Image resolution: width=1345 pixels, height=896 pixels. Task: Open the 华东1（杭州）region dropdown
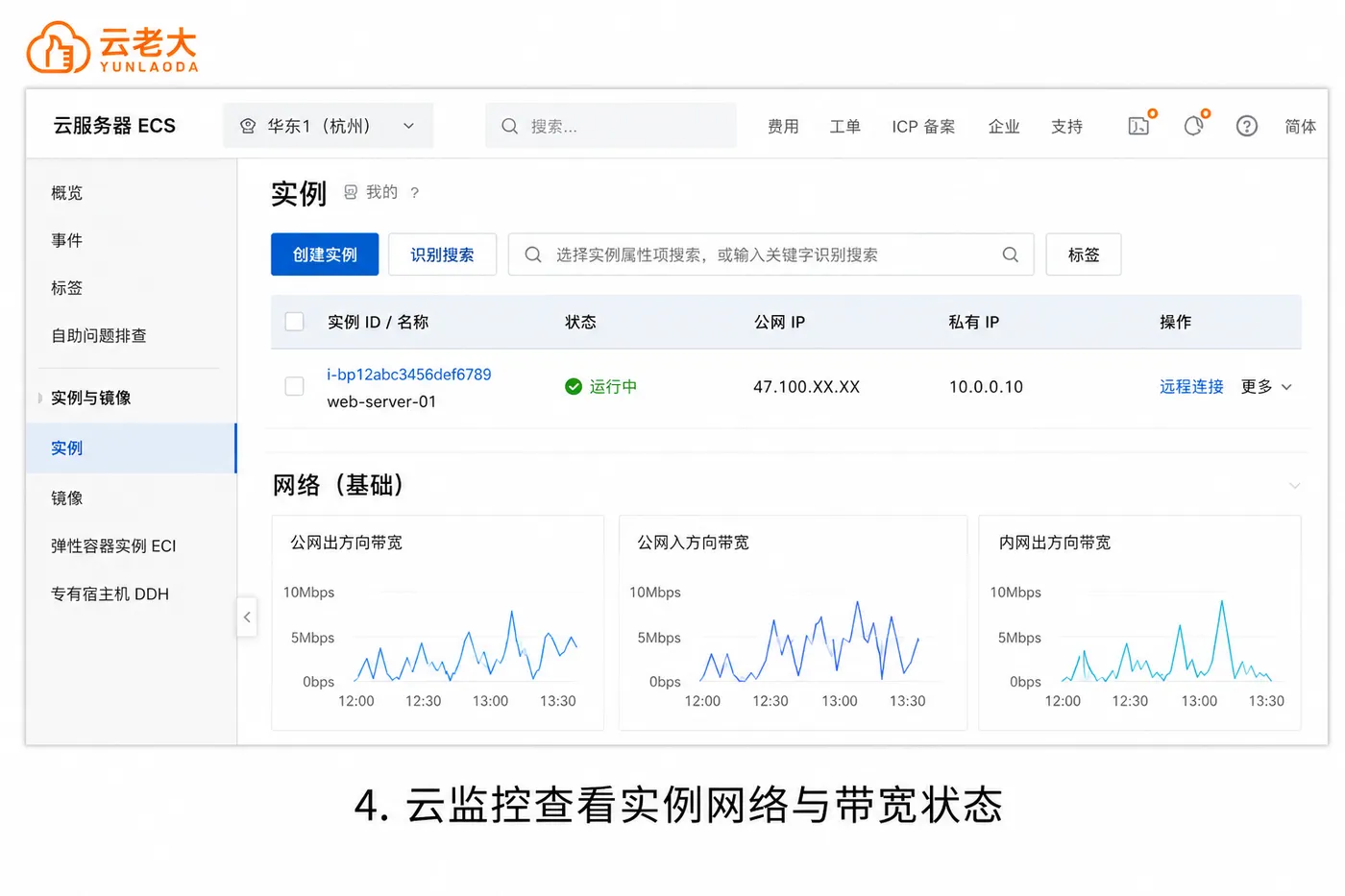coord(328,126)
